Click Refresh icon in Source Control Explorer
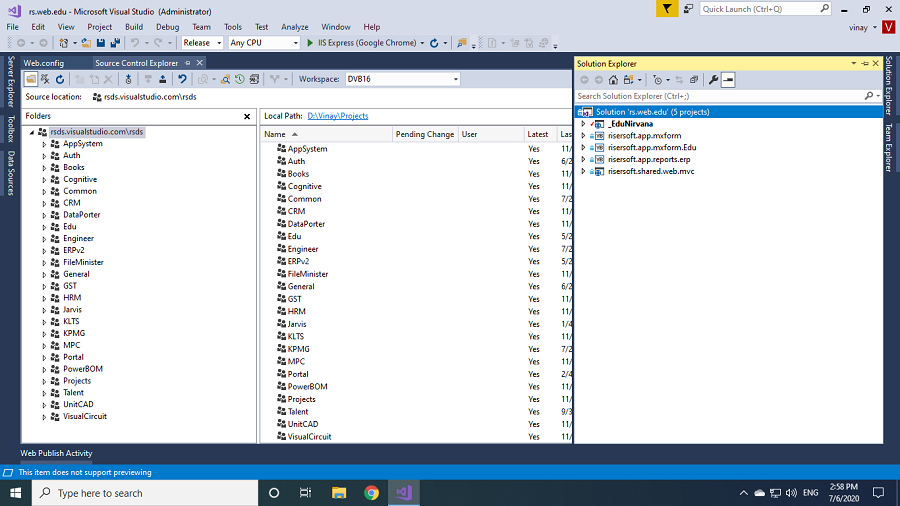The image size is (900, 506). [60, 79]
